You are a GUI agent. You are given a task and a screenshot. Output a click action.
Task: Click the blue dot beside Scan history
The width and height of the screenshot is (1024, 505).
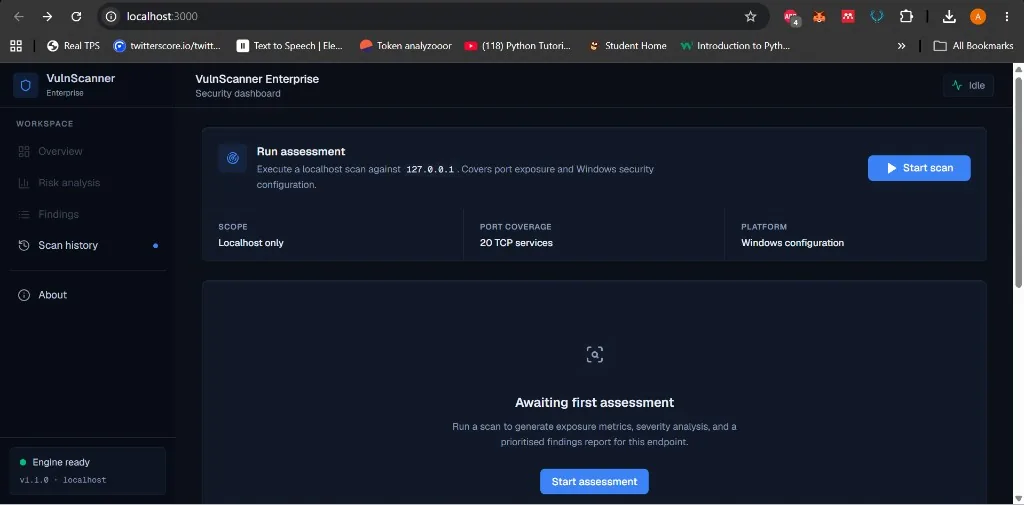(x=155, y=246)
